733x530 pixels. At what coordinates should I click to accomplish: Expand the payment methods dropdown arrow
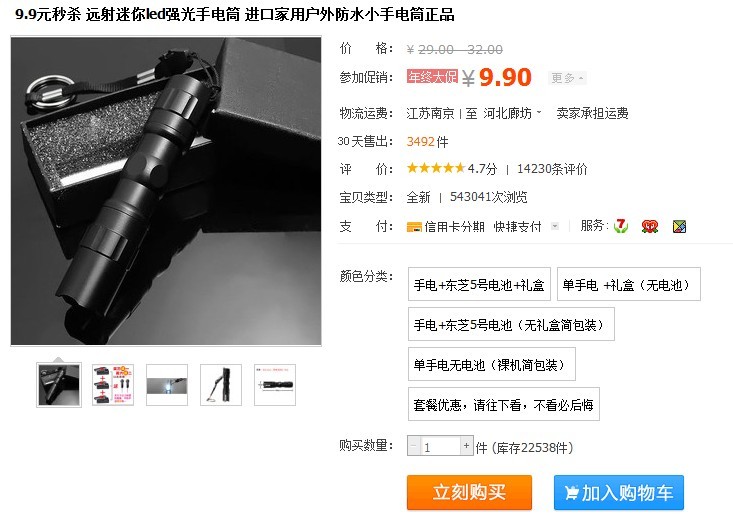click(x=555, y=226)
